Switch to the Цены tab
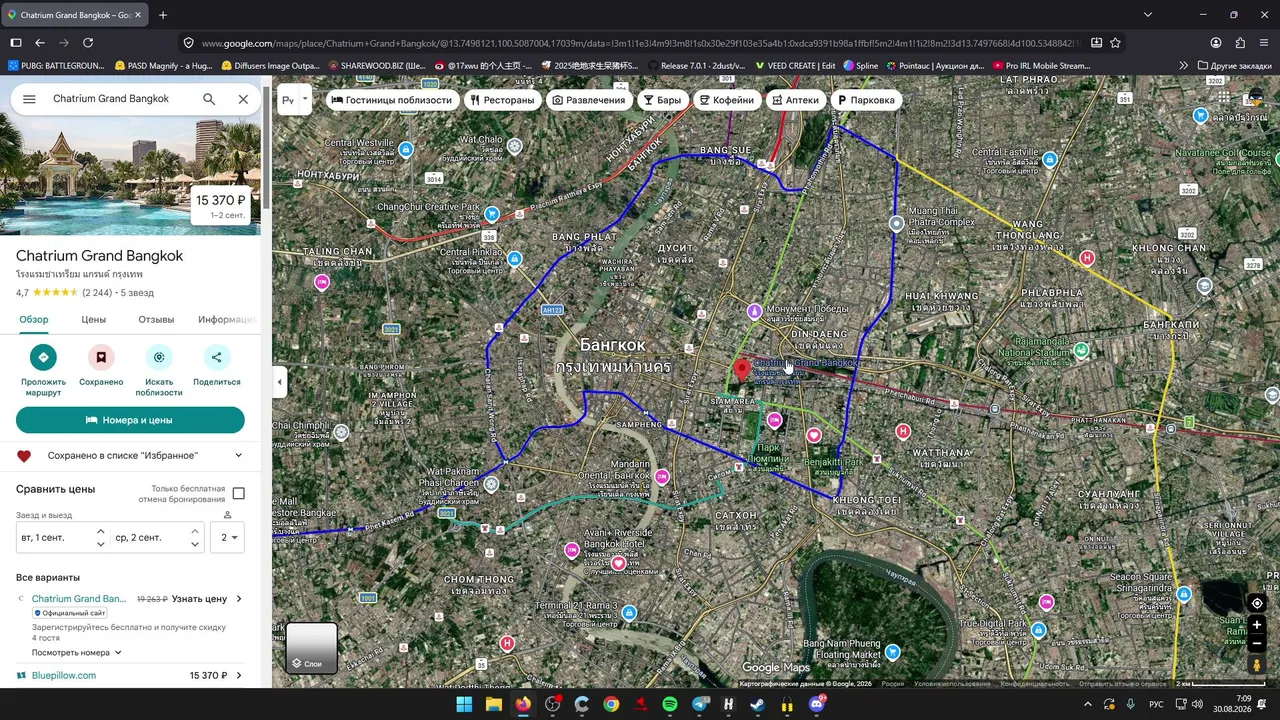1280x720 pixels. 93,320
